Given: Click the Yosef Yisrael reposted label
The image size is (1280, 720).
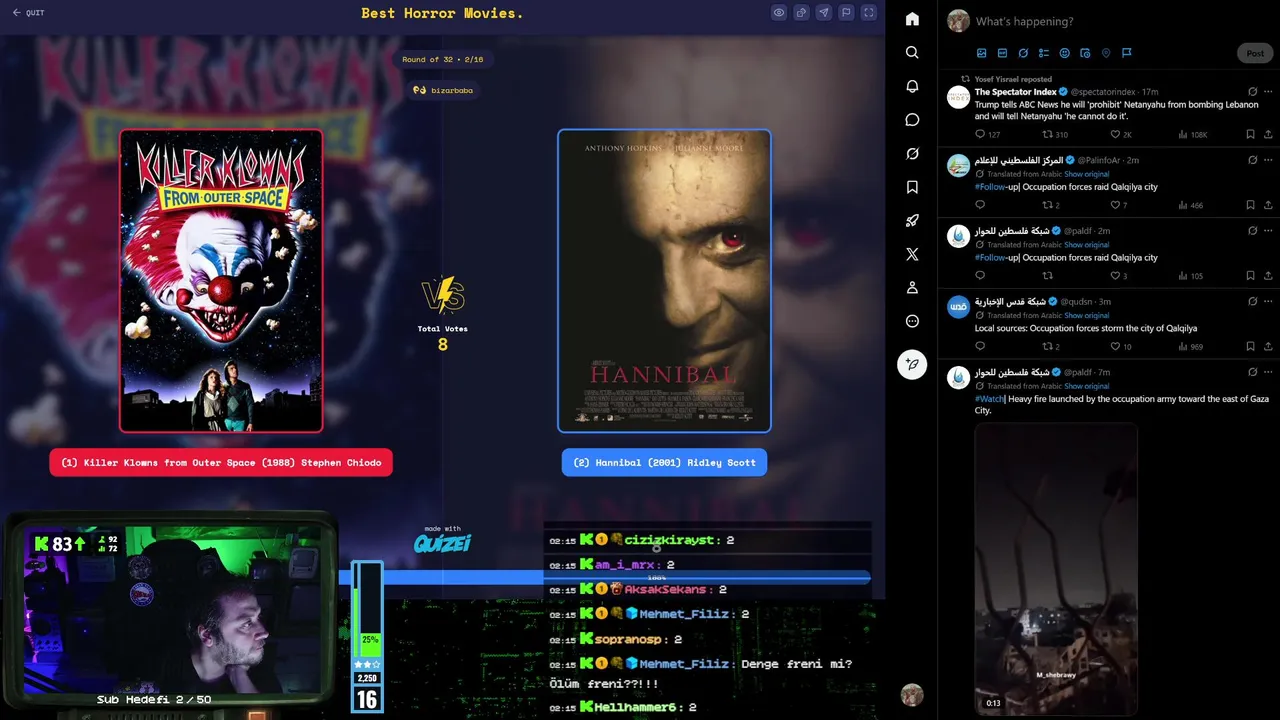Looking at the screenshot, I should [1013, 79].
